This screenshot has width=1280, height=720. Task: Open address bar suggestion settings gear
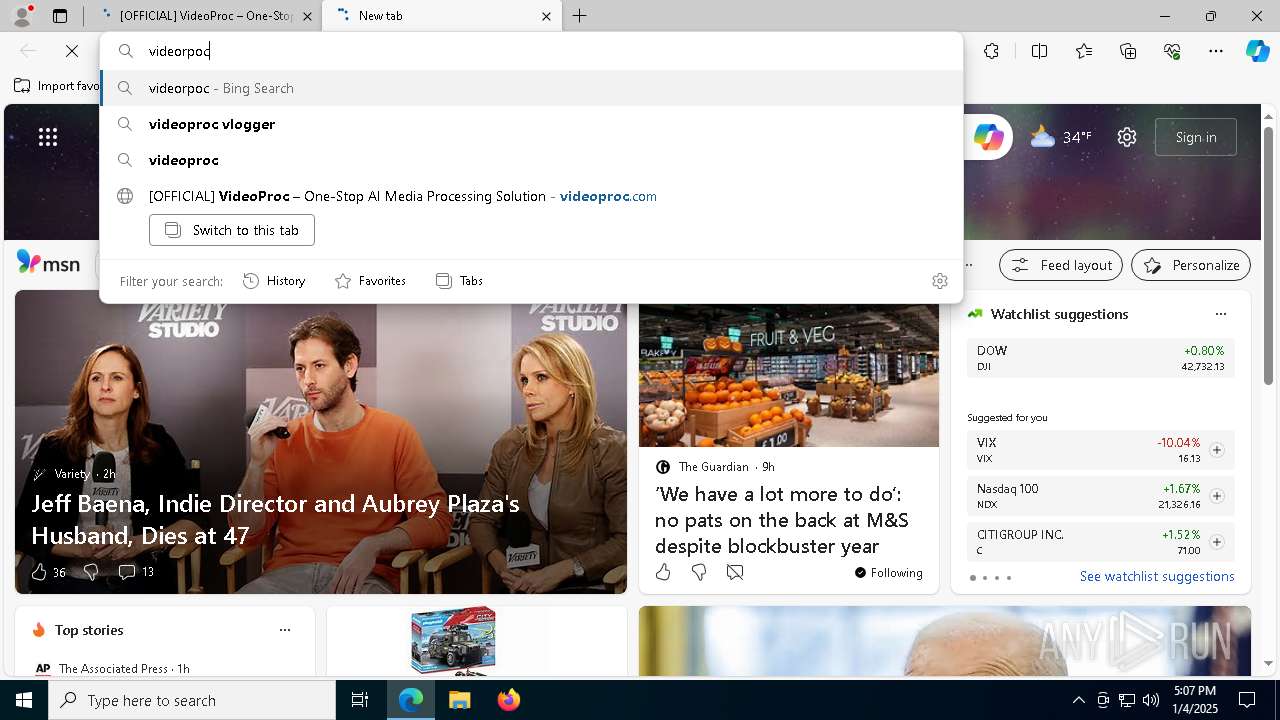pyautogui.click(x=940, y=281)
